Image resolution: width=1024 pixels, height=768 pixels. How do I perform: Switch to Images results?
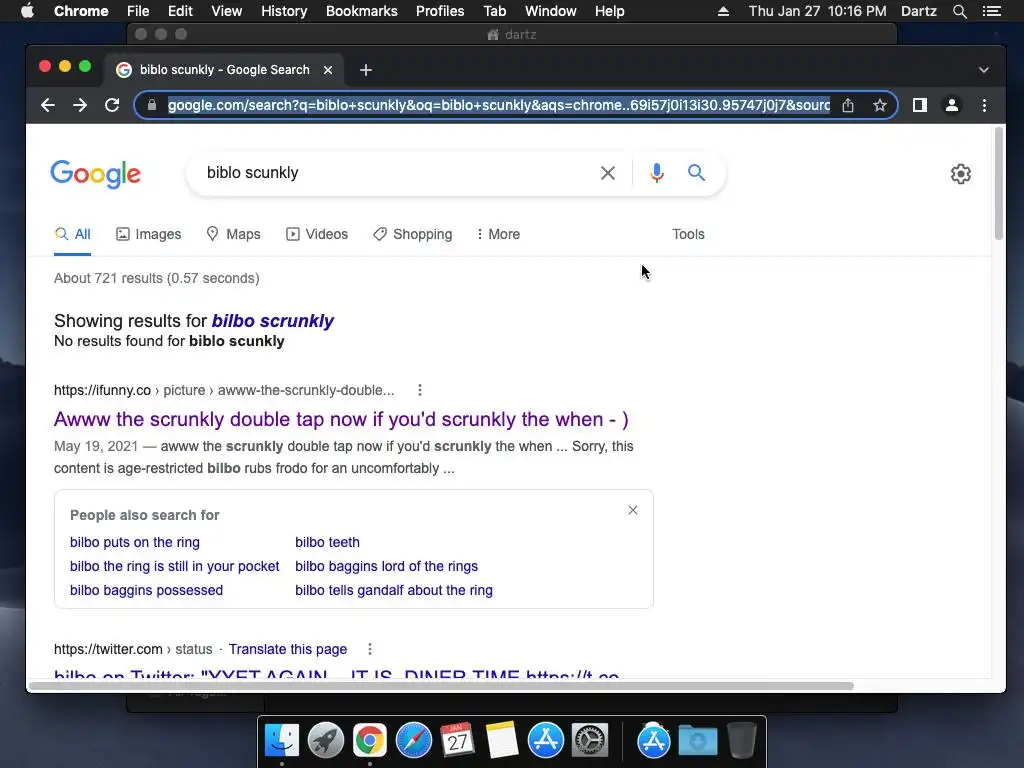149,234
